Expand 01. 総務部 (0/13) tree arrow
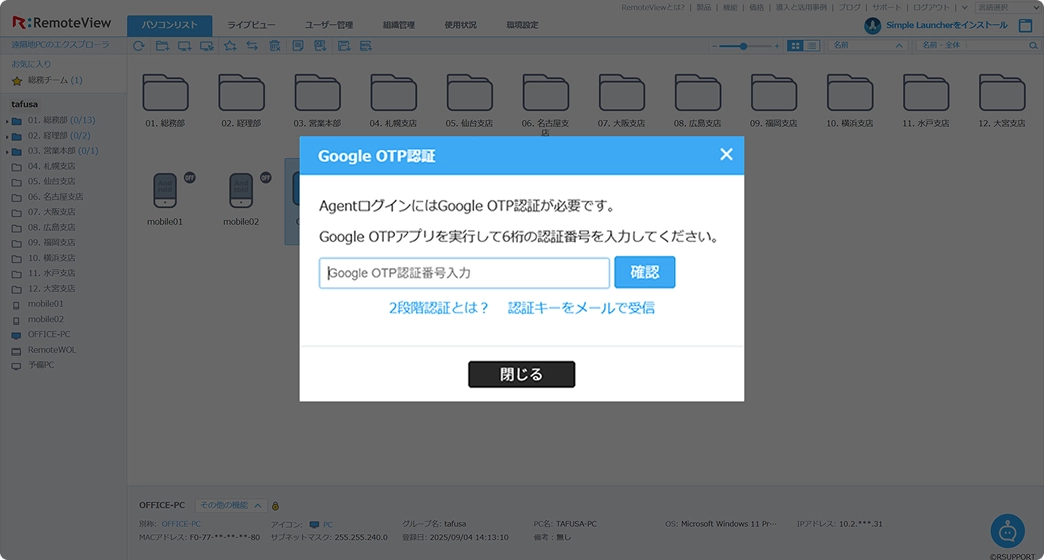1044x560 pixels. click(7, 121)
